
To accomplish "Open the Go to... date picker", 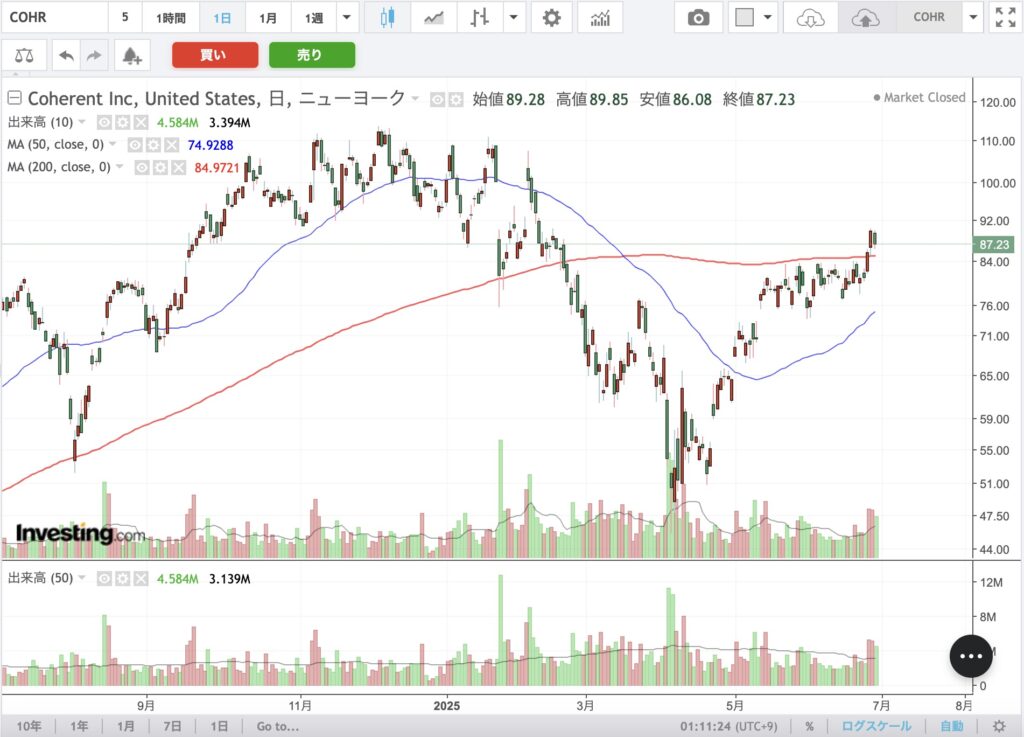I will [278, 726].
